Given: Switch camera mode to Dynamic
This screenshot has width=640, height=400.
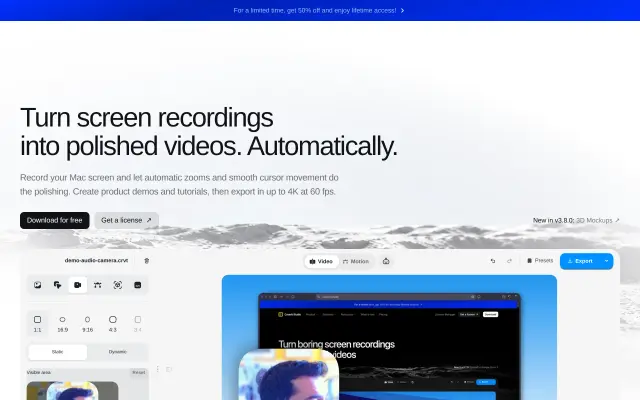Looking at the screenshot, I should pos(118,352).
